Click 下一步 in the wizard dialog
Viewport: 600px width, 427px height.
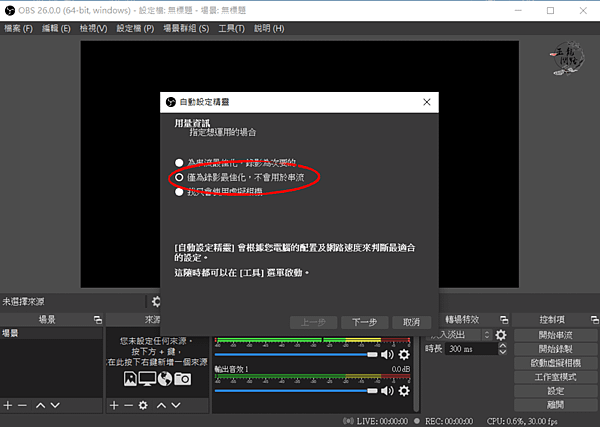point(365,322)
